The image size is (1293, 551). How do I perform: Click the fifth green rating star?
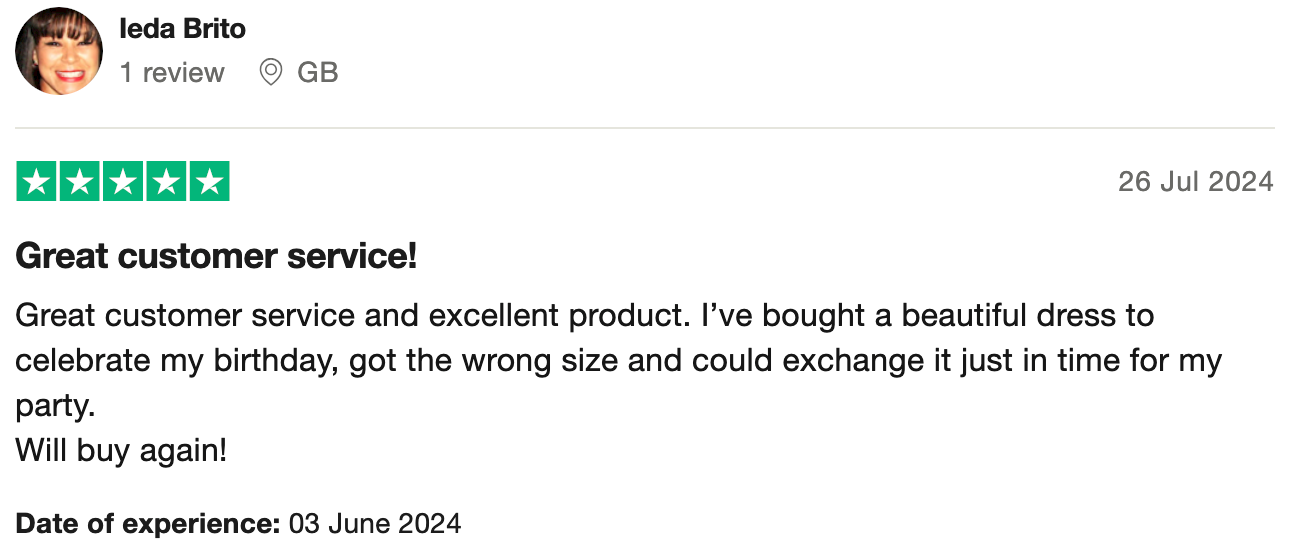pos(209,182)
